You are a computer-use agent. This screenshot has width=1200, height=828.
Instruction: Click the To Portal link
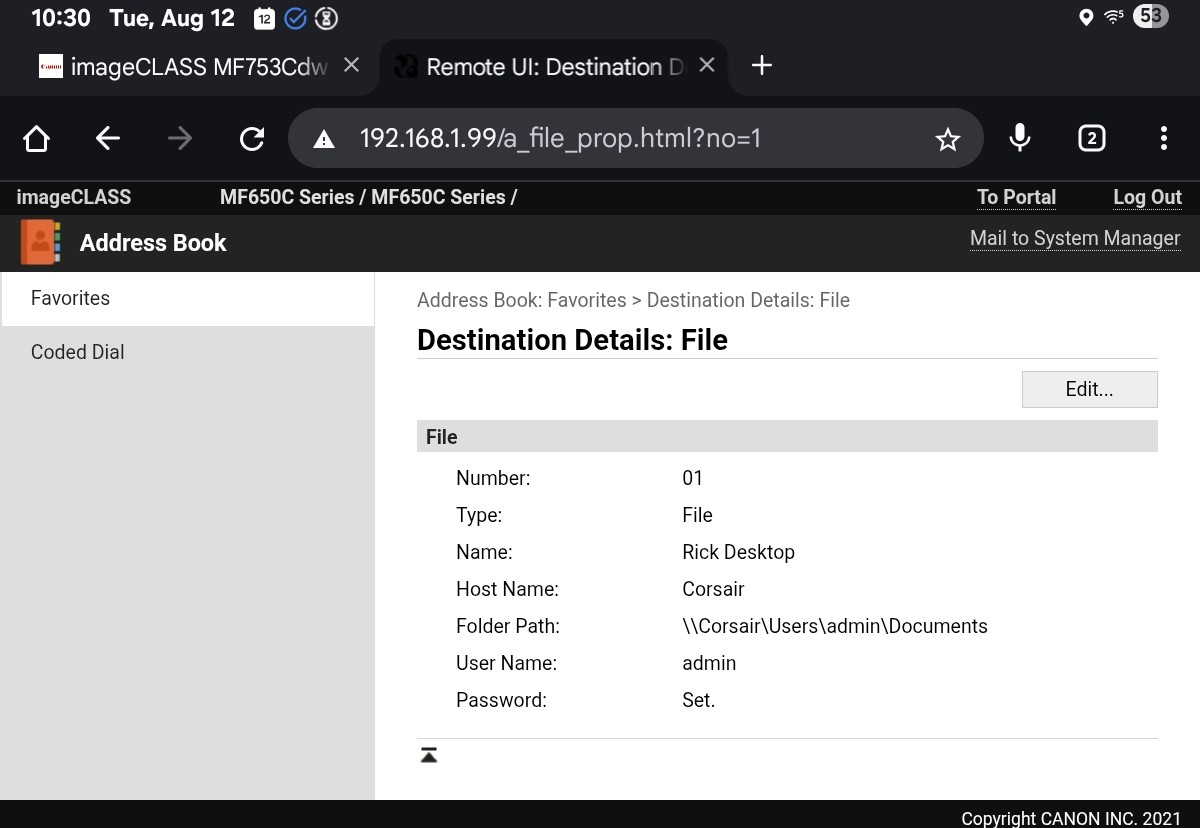[1016, 197]
